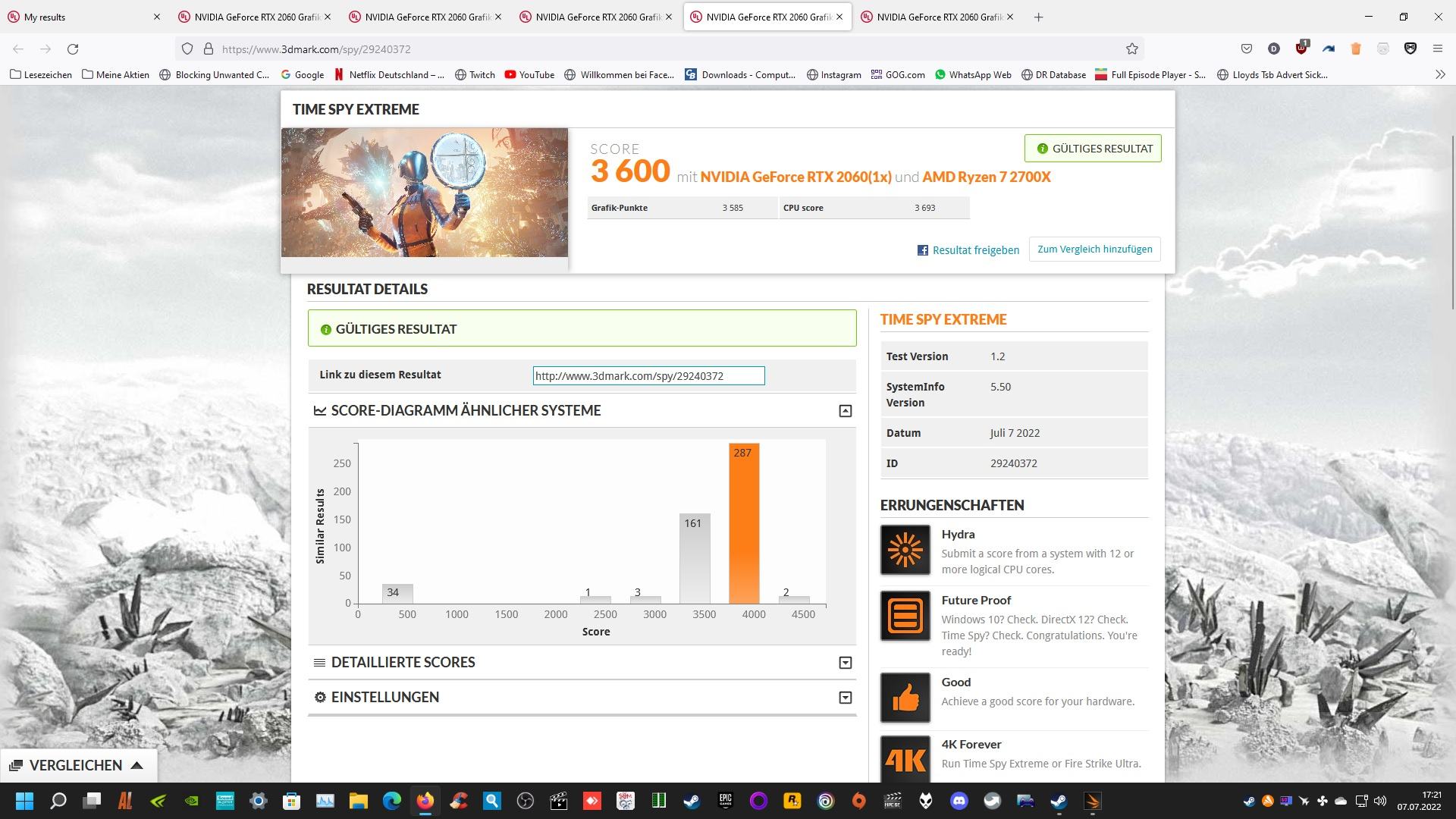Click the Time Spy Extreme thumbnail image
The width and height of the screenshot is (1456, 819).
[424, 193]
